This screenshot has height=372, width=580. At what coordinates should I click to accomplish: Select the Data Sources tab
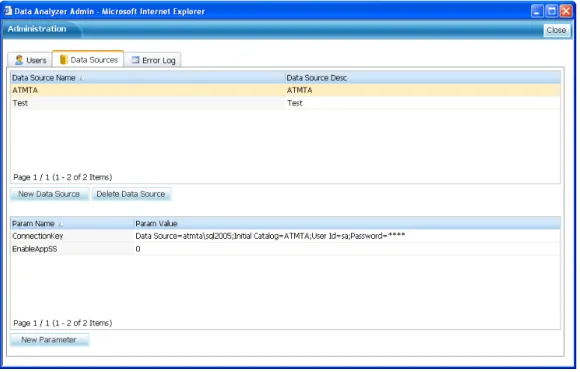tap(88, 59)
